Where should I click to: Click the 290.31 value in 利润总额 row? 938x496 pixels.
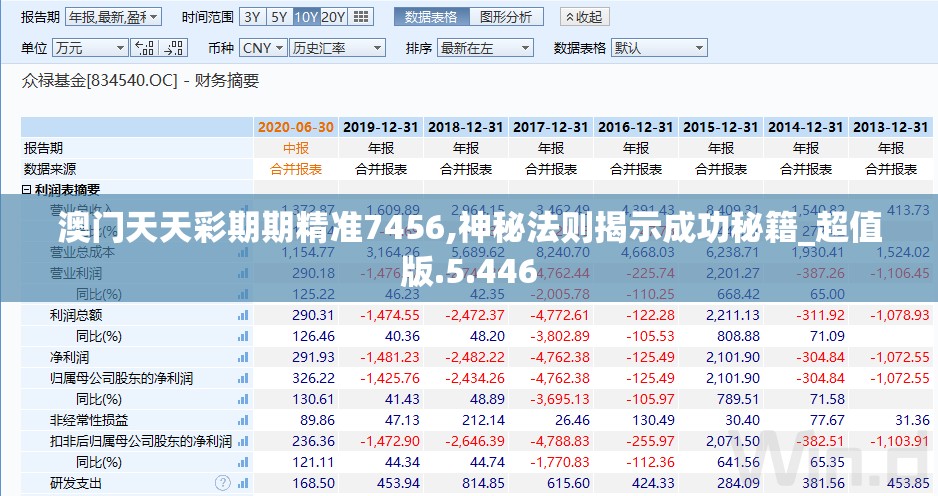[313, 315]
